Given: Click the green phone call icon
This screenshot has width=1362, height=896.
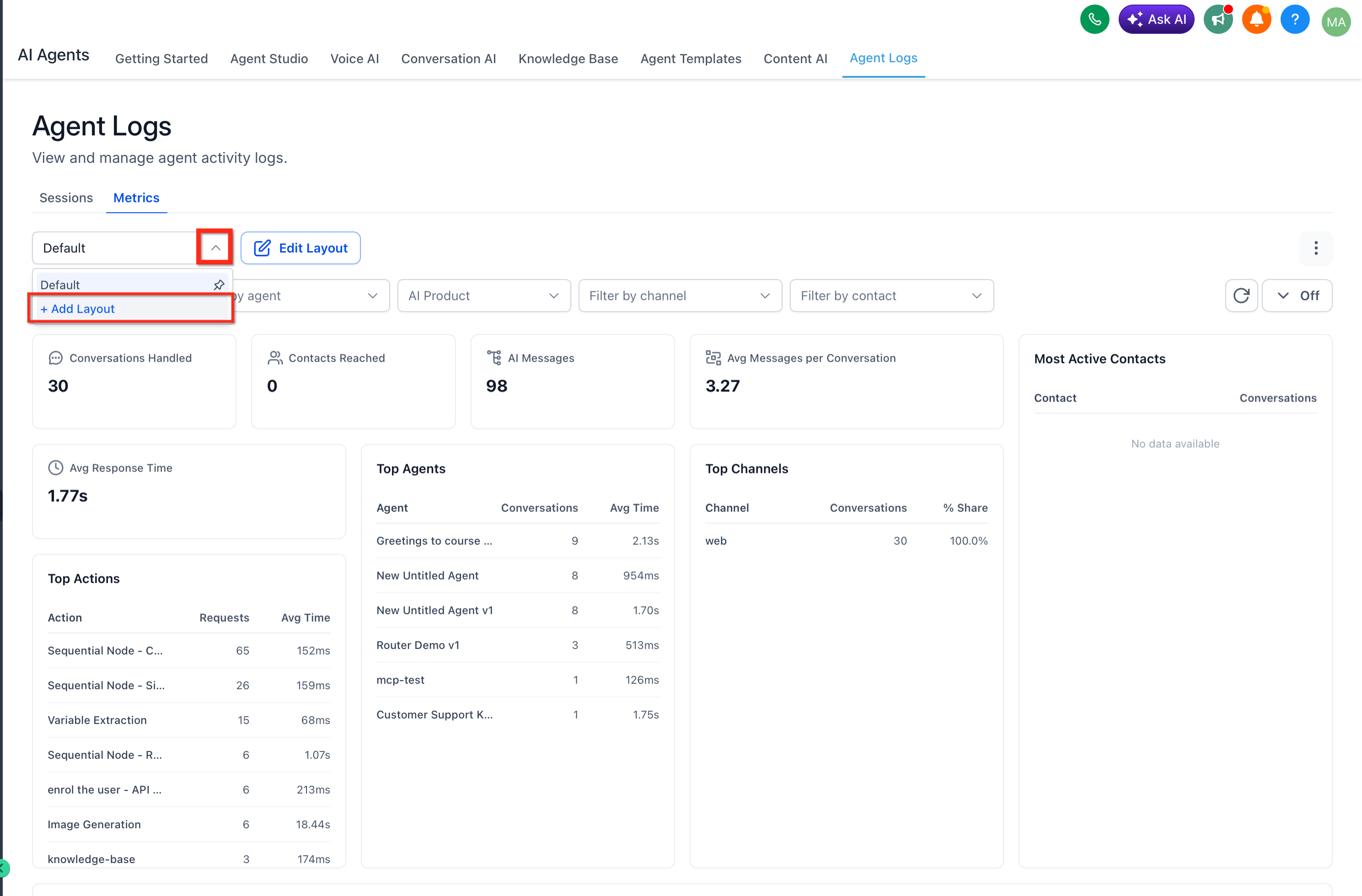Looking at the screenshot, I should 1094,20.
